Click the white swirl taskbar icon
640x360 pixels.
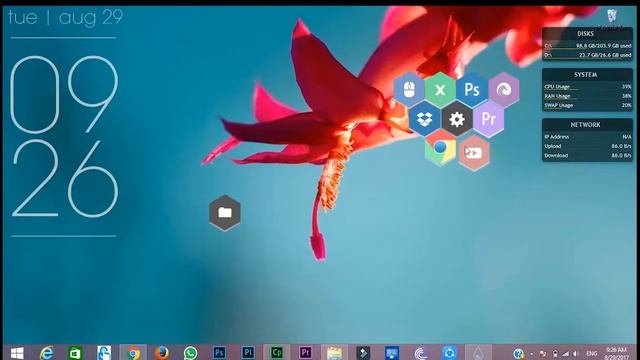point(420,353)
